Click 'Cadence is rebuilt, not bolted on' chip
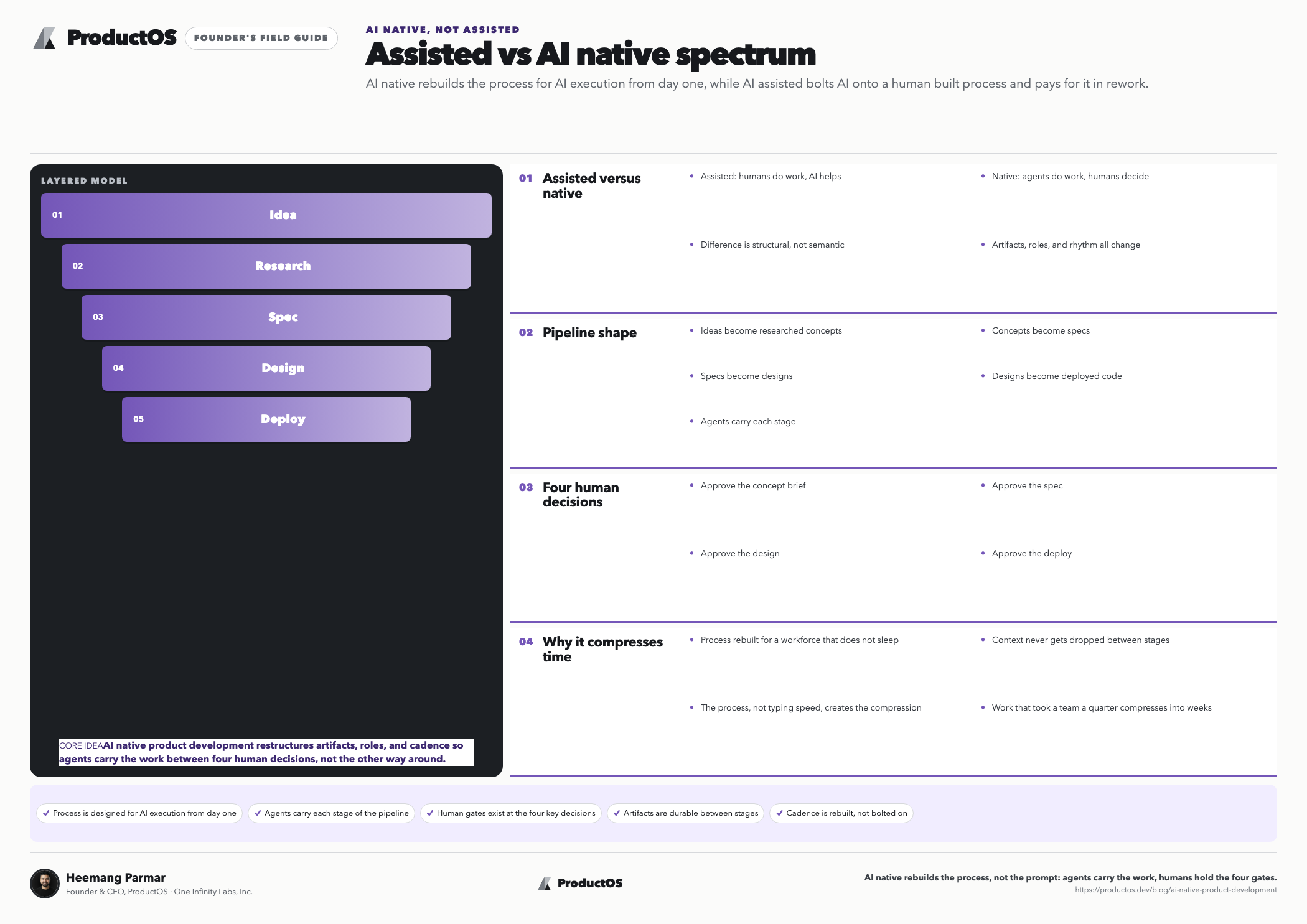The image size is (1307, 924). pyautogui.click(x=841, y=813)
